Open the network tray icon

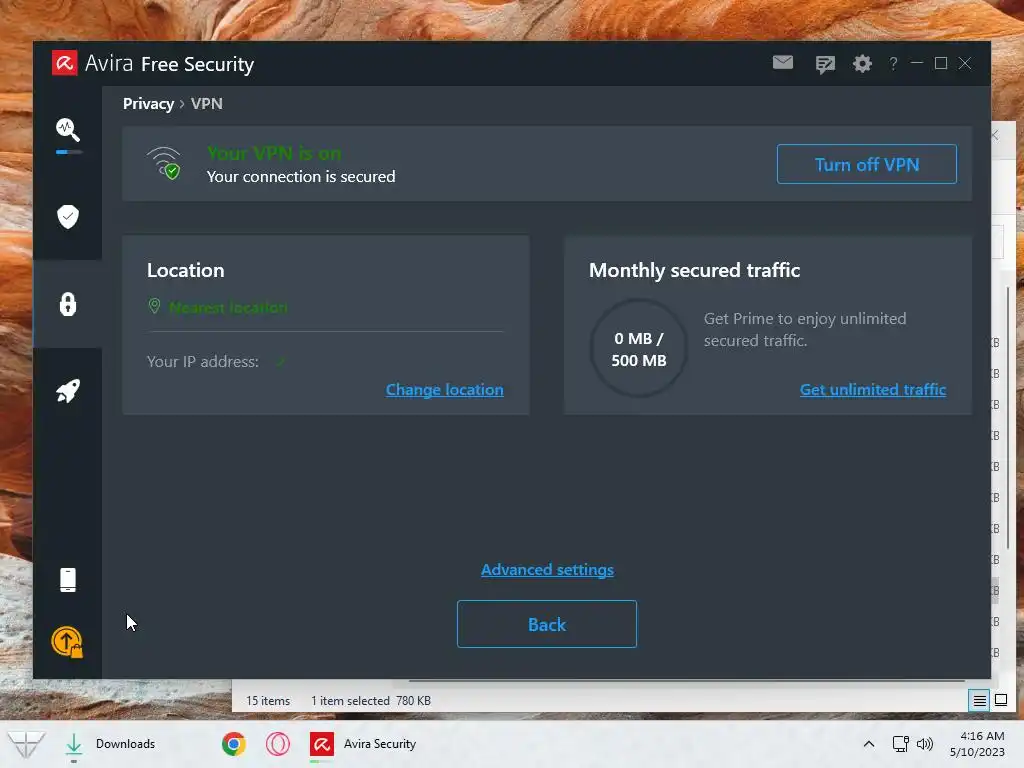(x=901, y=744)
